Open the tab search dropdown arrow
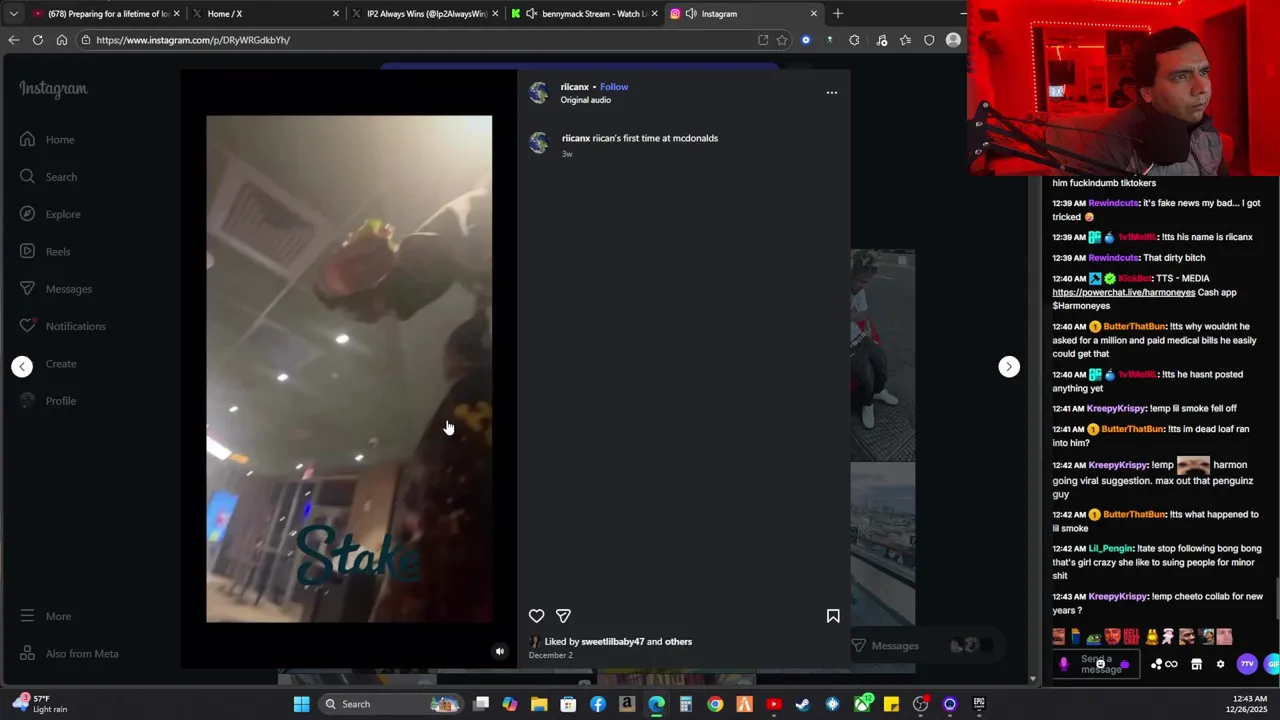1280x720 pixels. pos(13,14)
